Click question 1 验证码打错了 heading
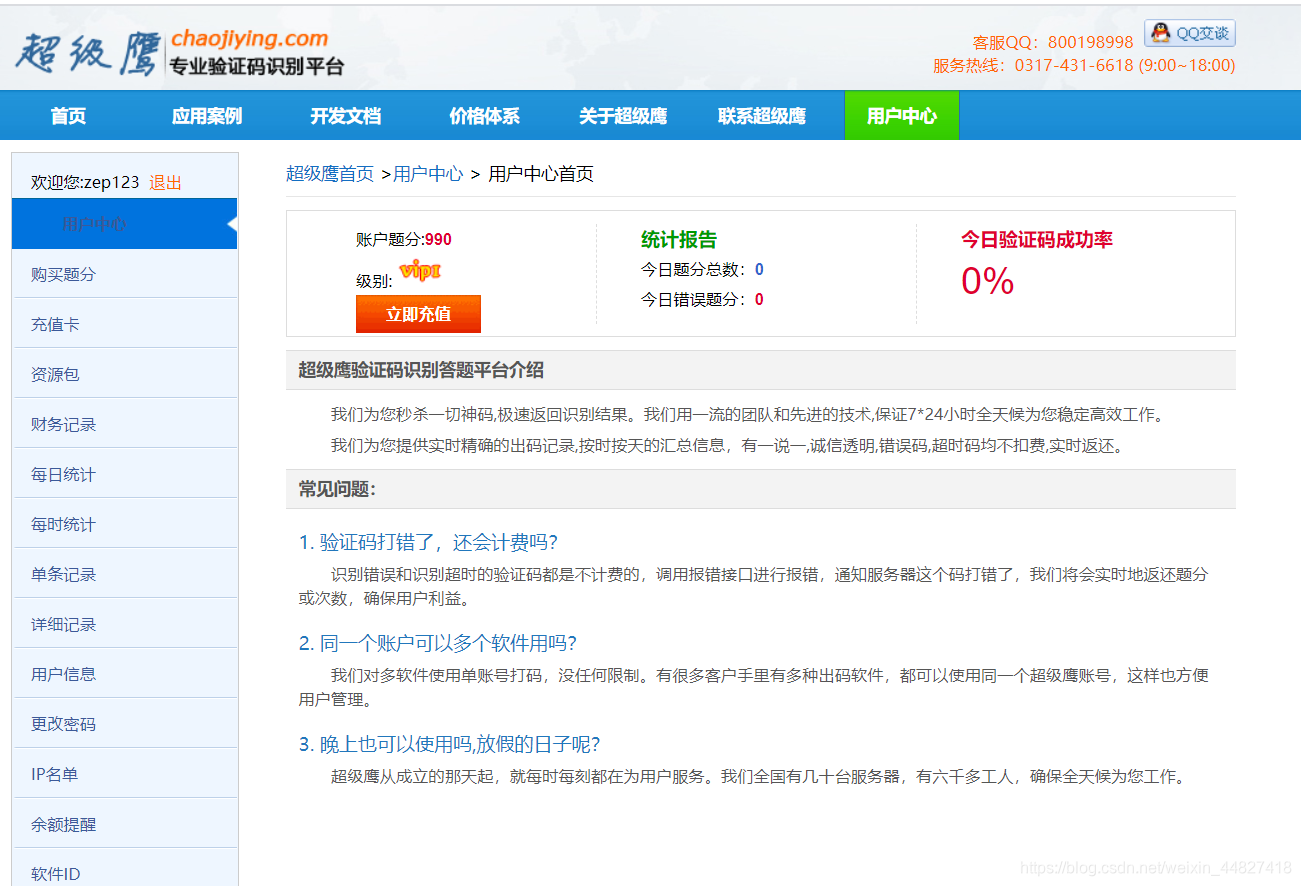 pyautogui.click(x=428, y=543)
